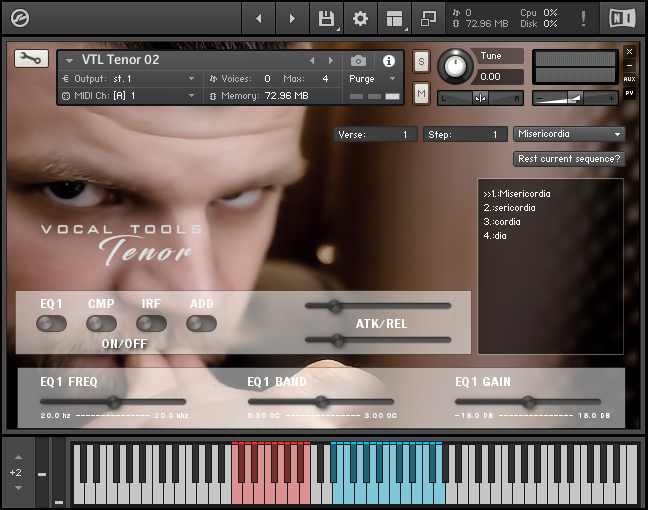Screen dimensions: 648x510
Task: Toggle the PV button
Action: (629, 93)
